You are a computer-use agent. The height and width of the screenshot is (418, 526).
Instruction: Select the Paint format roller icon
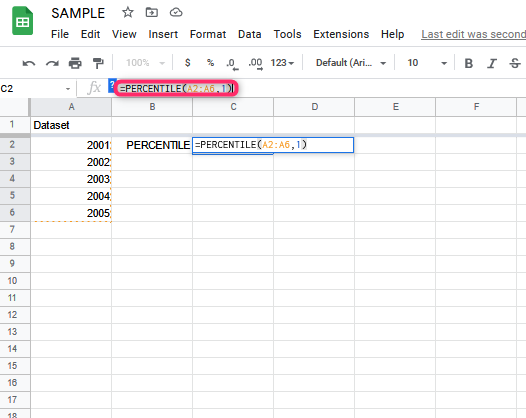pos(98,63)
